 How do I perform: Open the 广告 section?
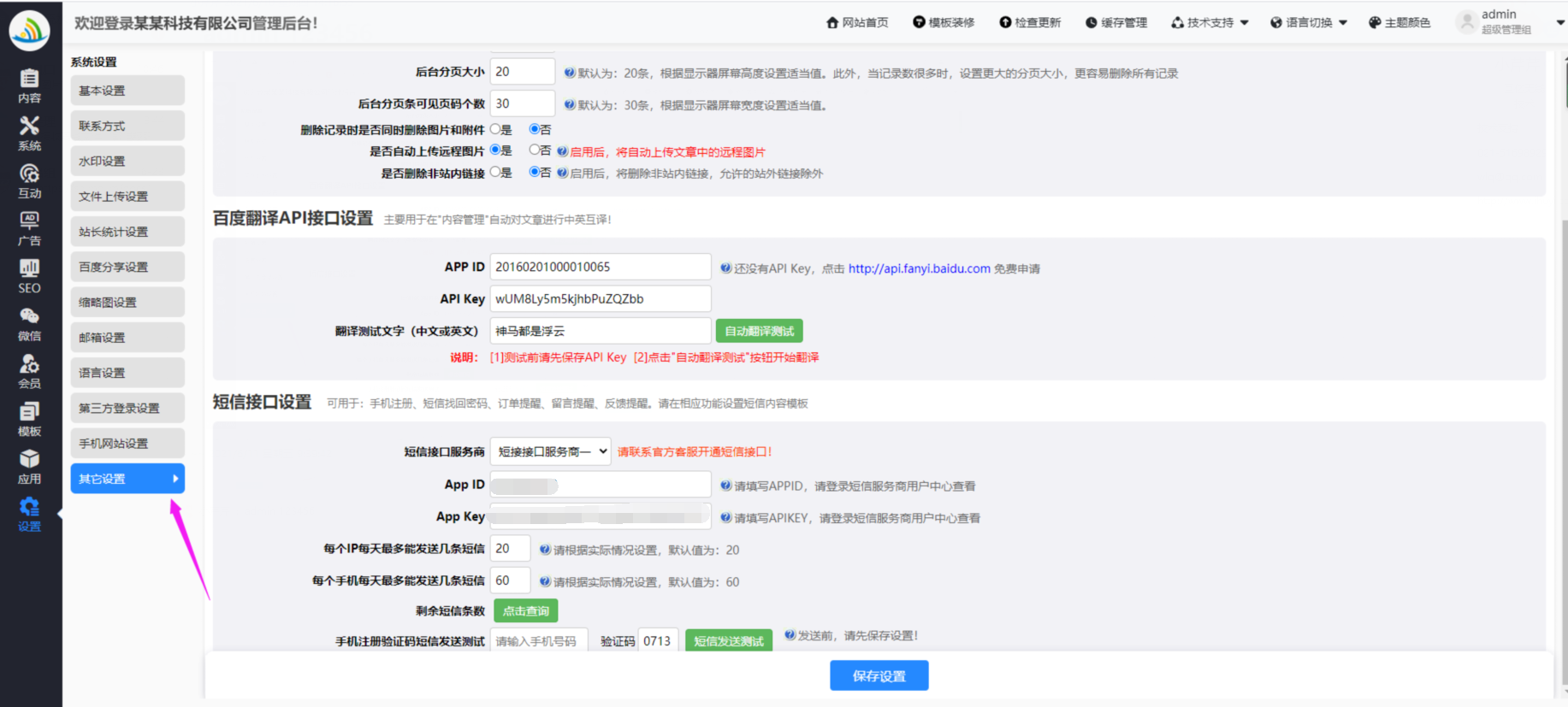29,229
